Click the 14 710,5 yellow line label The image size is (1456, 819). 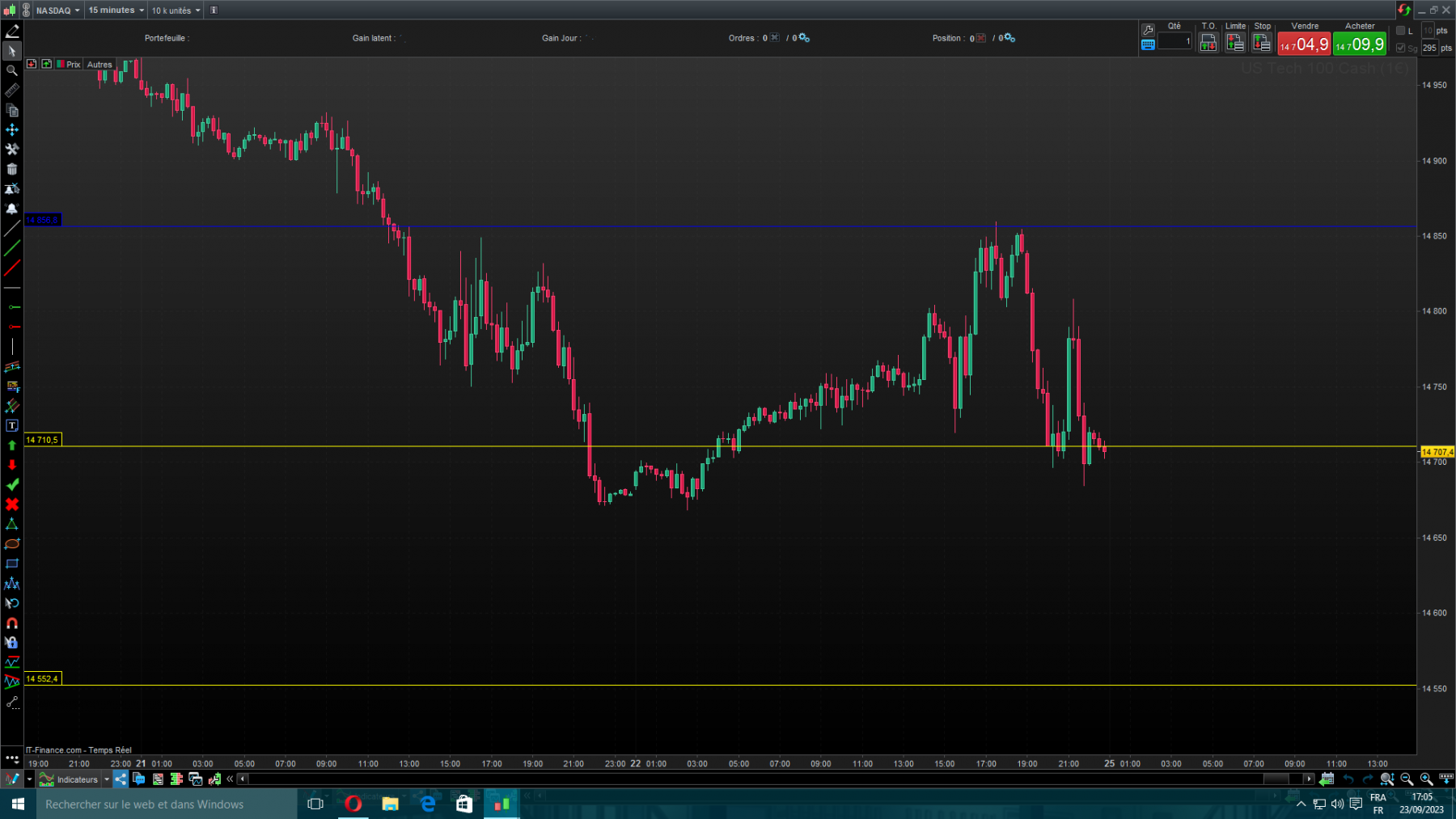point(43,440)
